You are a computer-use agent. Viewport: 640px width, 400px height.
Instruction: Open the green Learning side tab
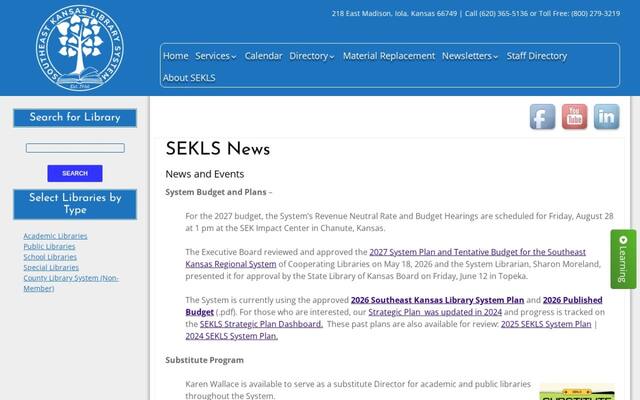click(x=623, y=259)
